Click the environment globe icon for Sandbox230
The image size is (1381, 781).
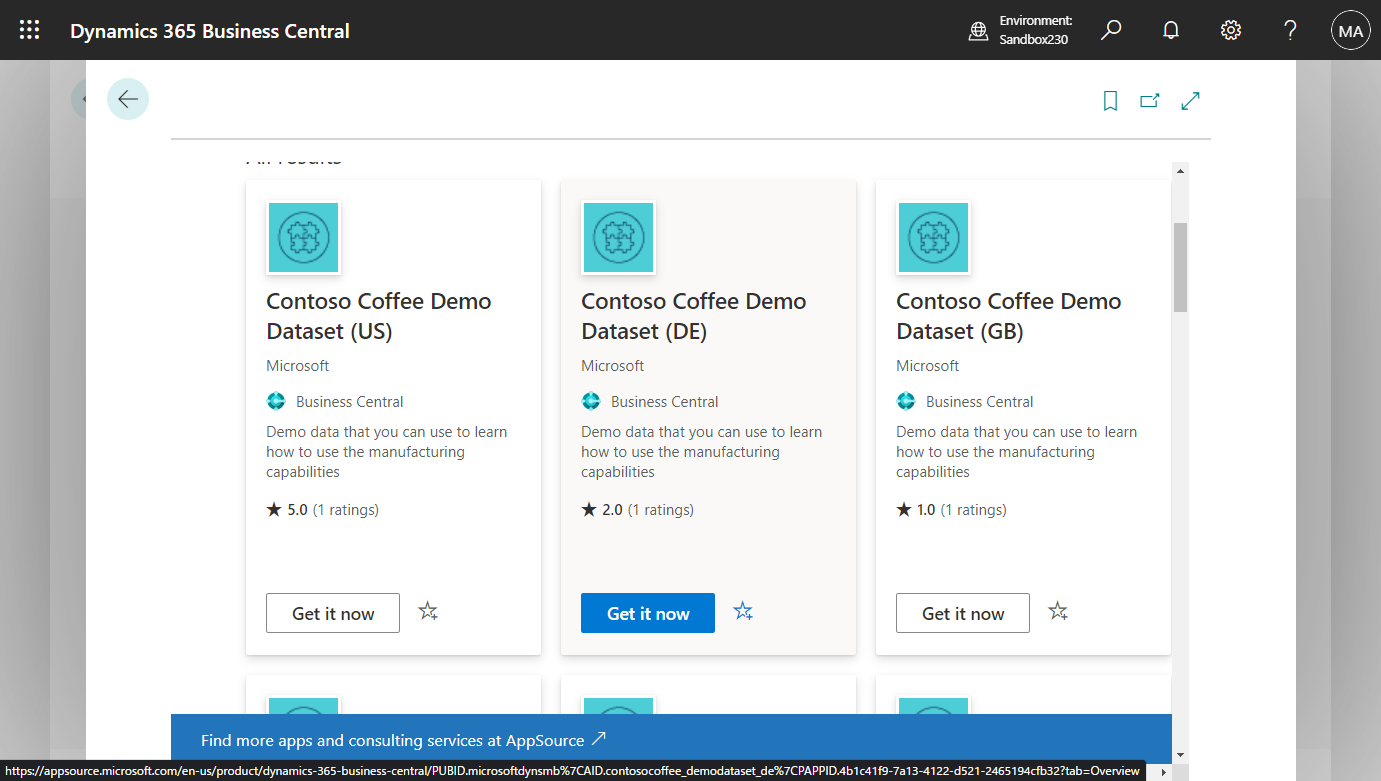point(978,30)
